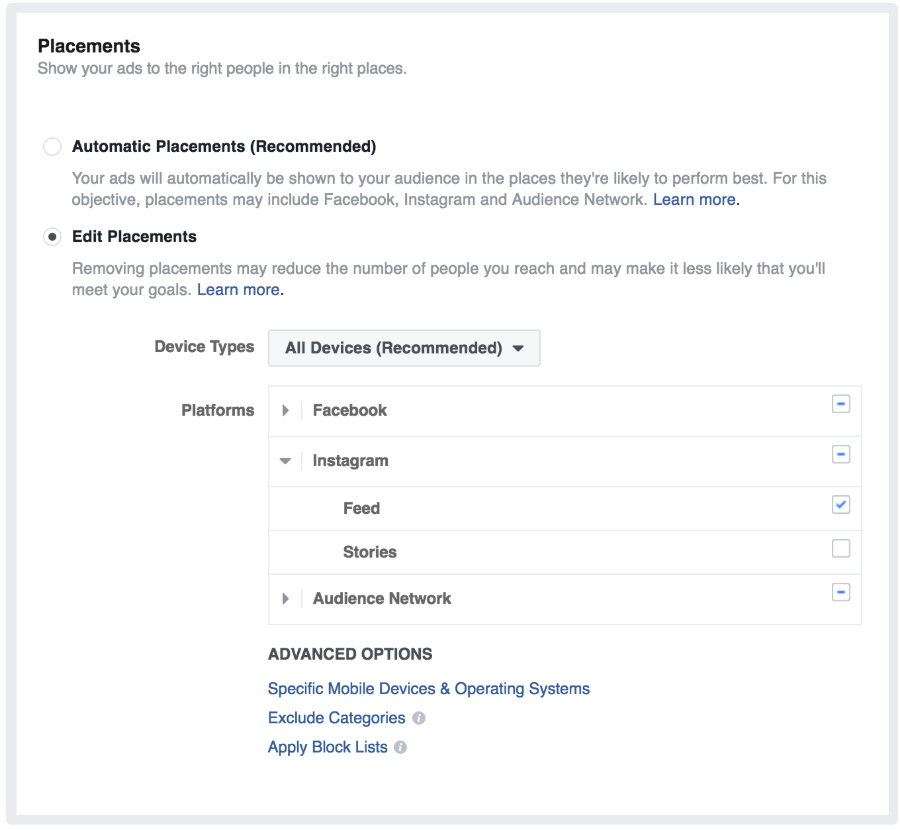Screen dimensions: 900x830
Task: Uncheck the Instagram Feed checkbox
Action: tap(841, 505)
